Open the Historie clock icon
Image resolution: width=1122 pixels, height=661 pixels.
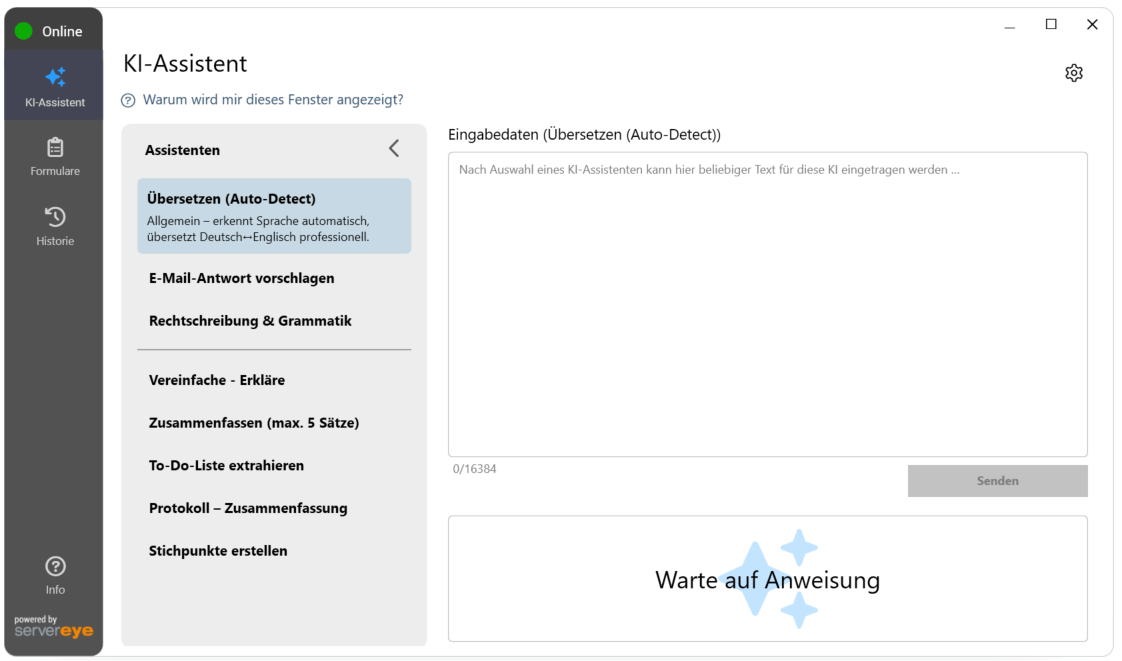[55, 217]
